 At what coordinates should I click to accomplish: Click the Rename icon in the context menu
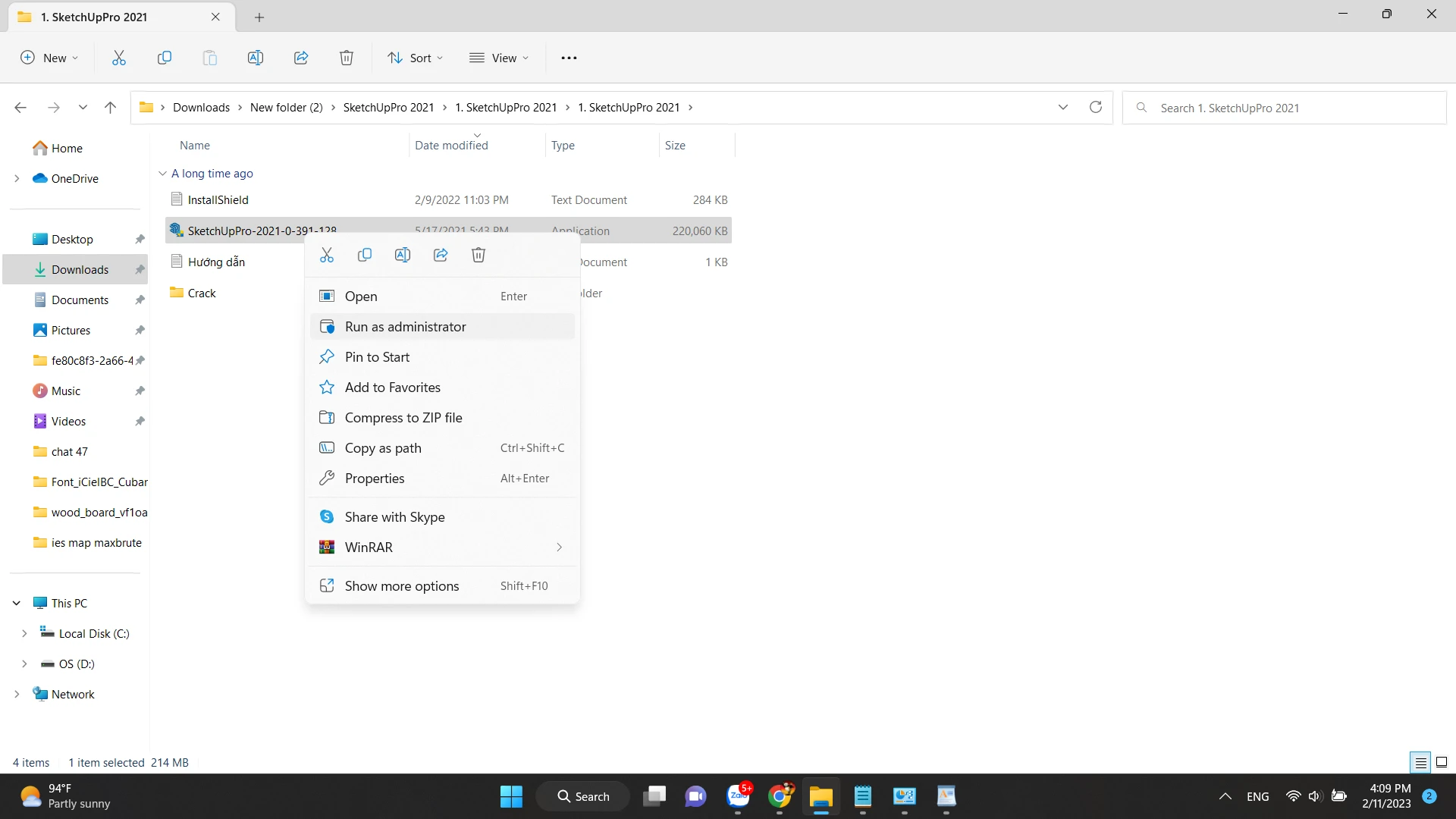point(403,255)
